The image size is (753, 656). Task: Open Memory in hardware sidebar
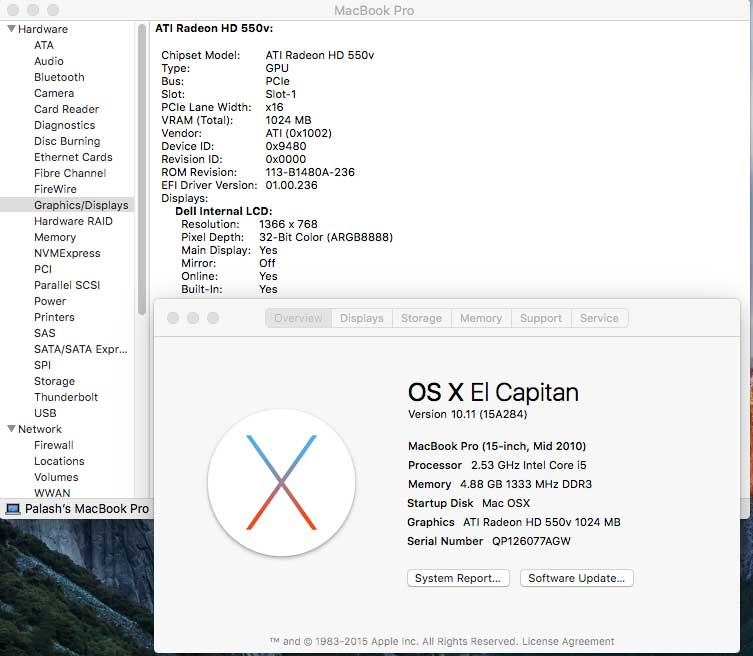[55, 237]
